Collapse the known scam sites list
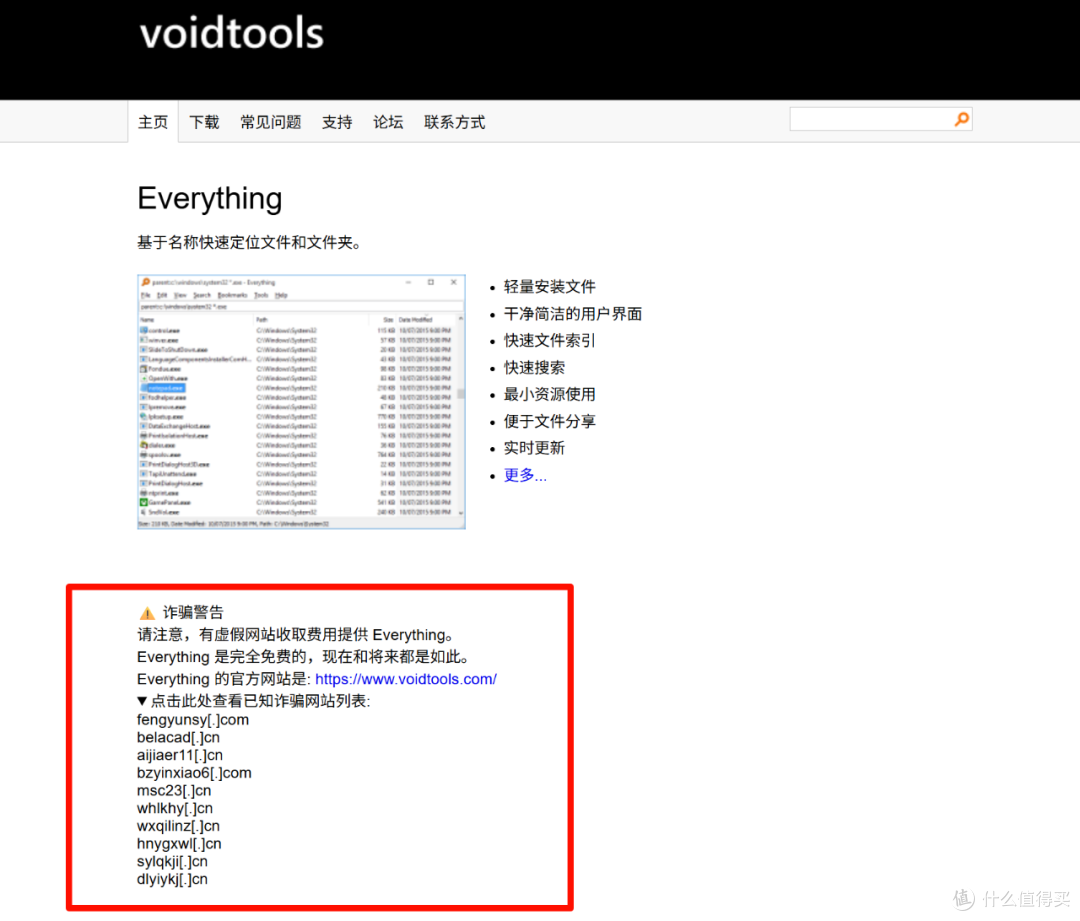The width and height of the screenshot is (1080, 921). click(x=254, y=701)
